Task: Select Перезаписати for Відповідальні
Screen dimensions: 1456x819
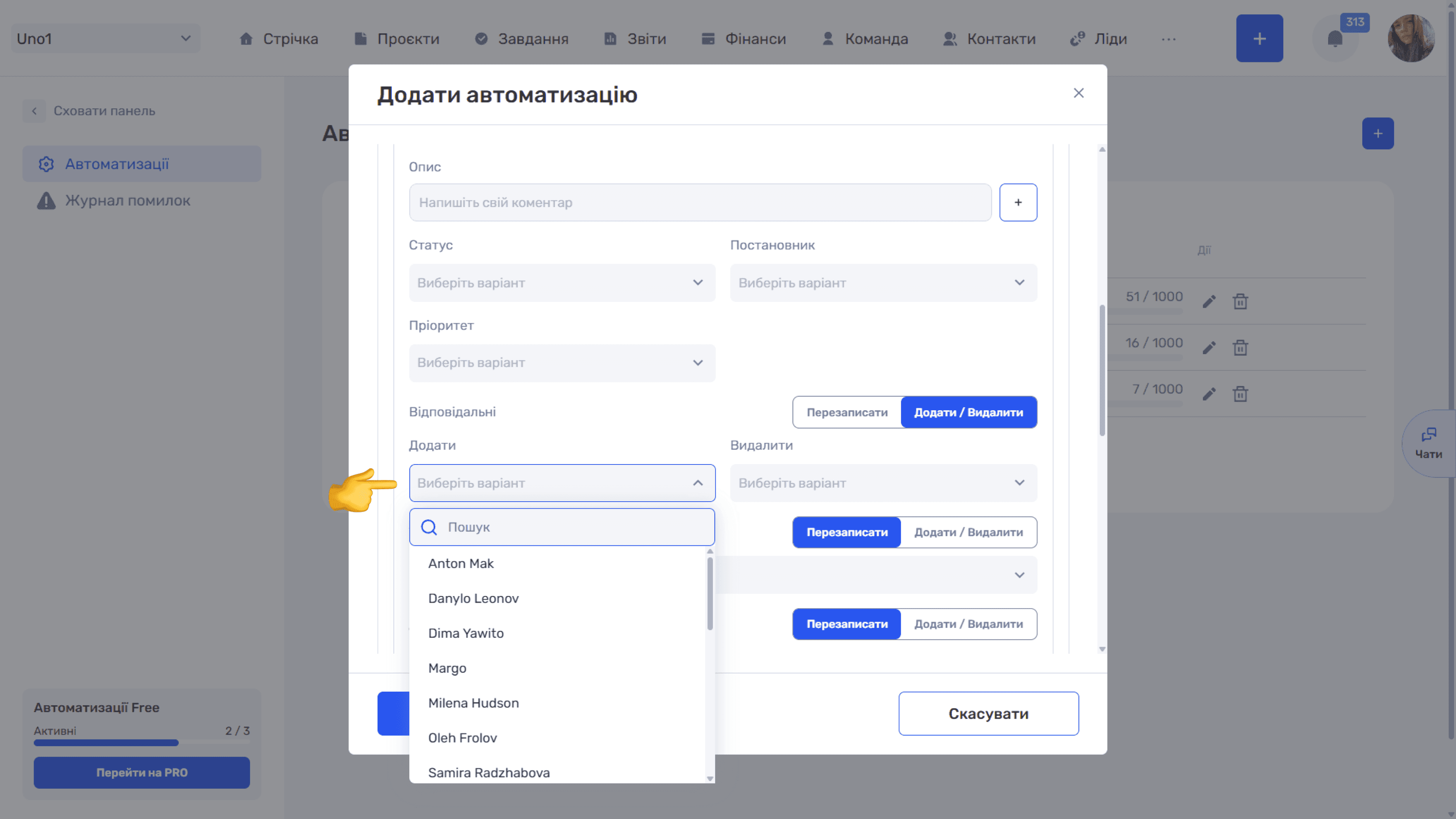Action: click(x=847, y=412)
